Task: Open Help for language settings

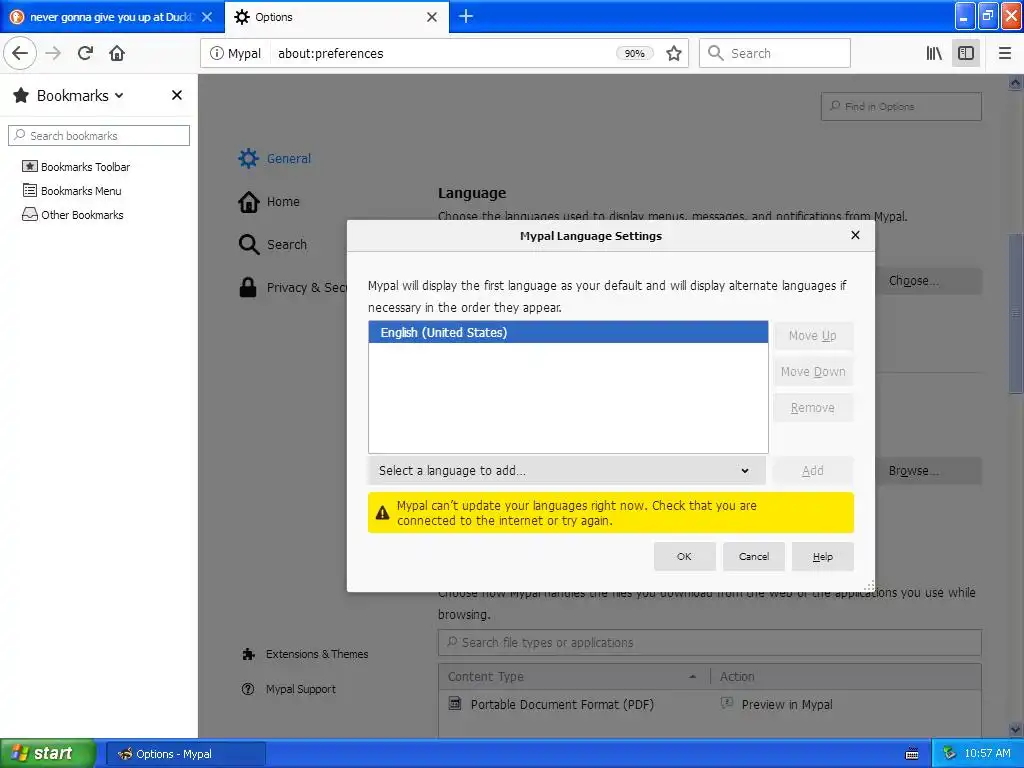Action: [823, 556]
